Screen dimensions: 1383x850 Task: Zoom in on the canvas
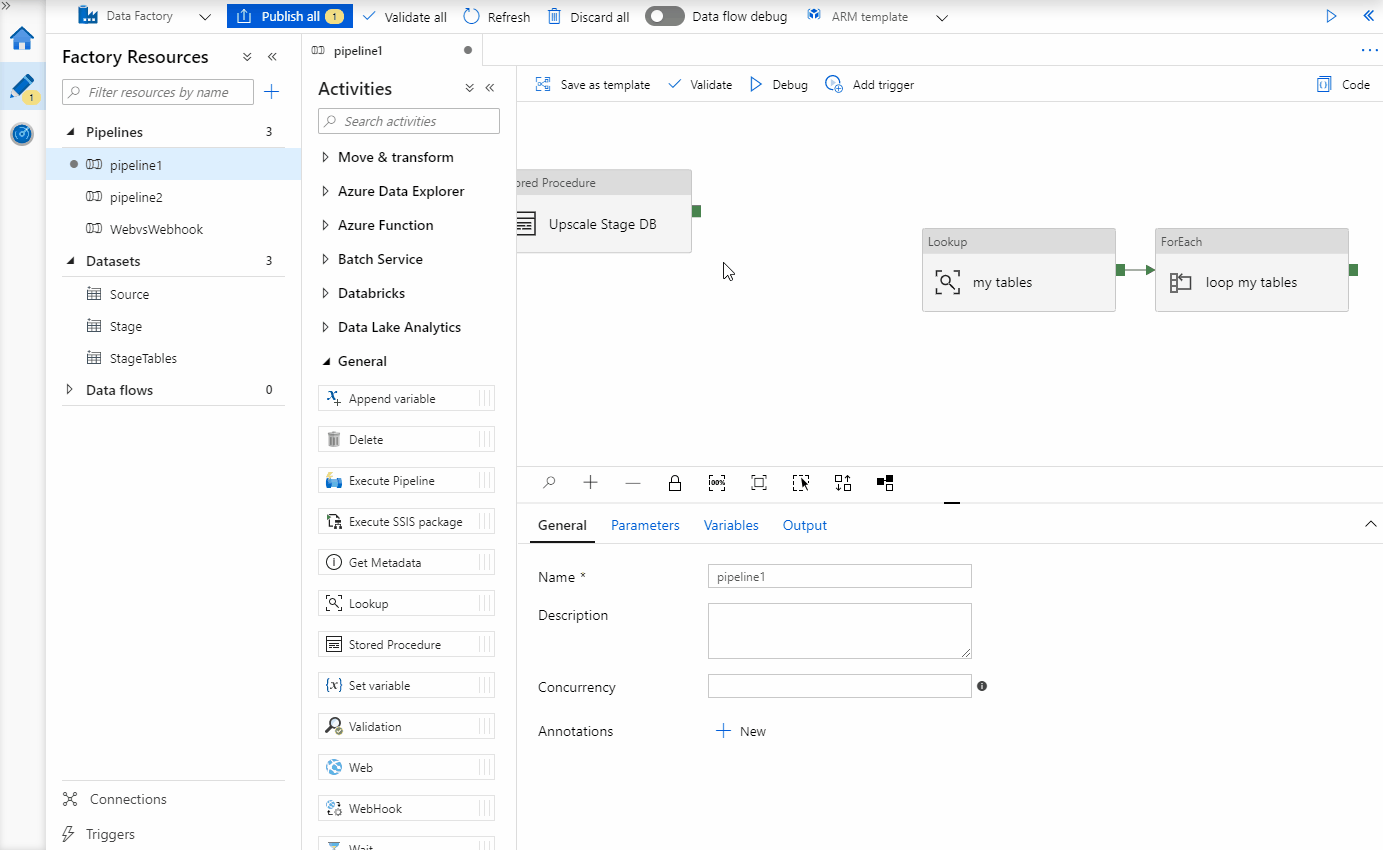590,482
